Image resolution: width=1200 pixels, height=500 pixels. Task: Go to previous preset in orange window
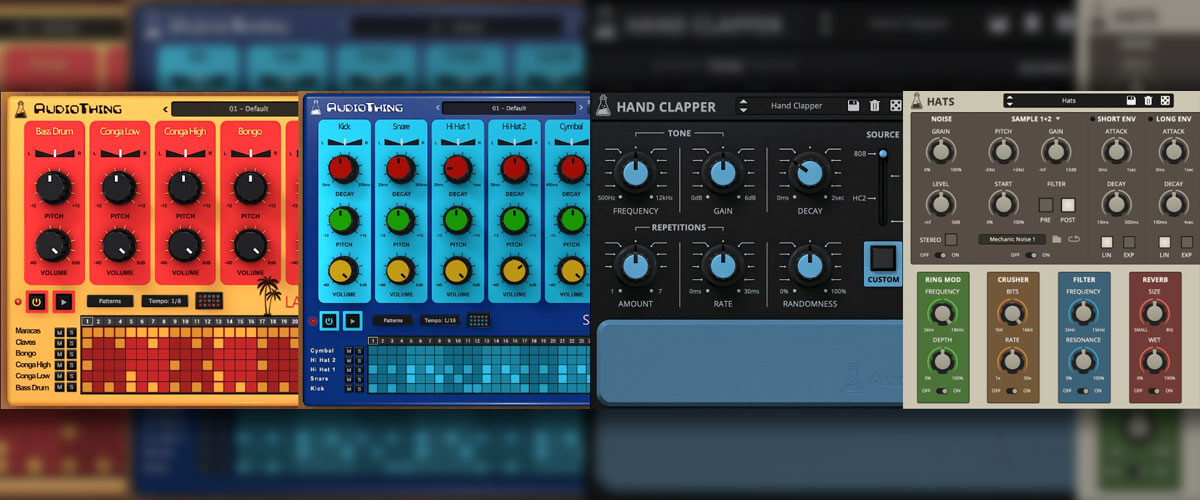(x=164, y=108)
